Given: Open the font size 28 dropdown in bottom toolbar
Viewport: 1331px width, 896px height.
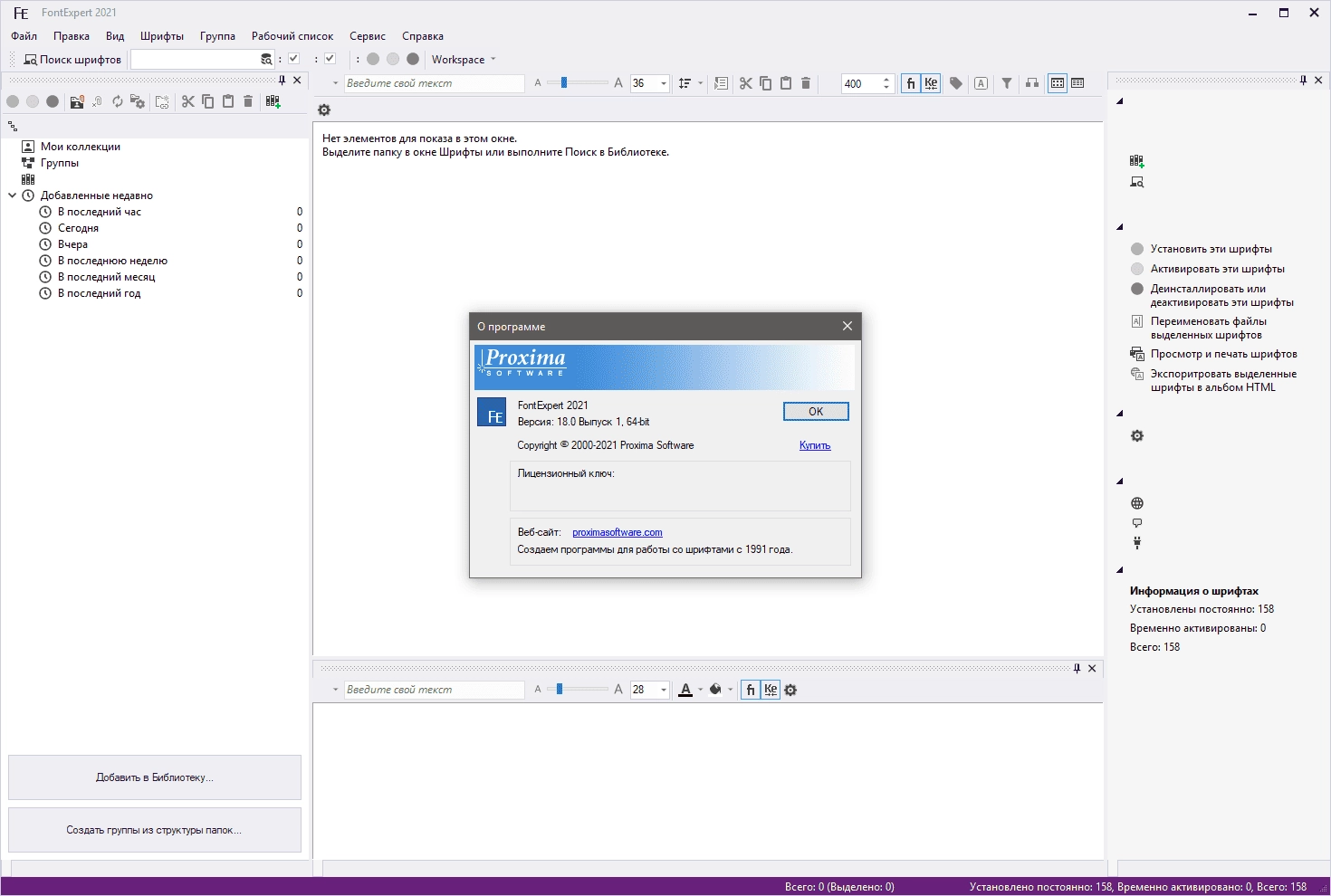Looking at the screenshot, I should tap(664, 690).
